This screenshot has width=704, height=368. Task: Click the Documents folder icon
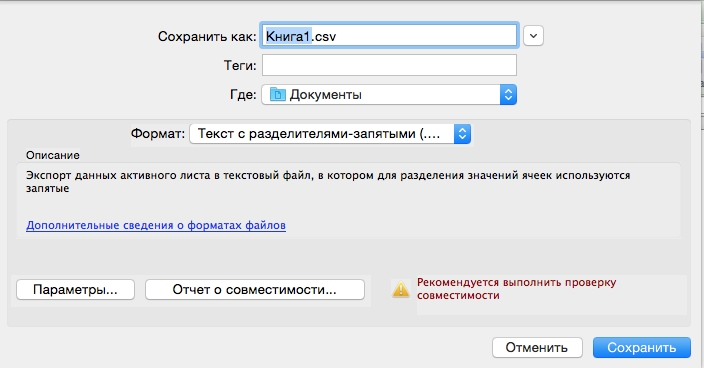tap(278, 95)
